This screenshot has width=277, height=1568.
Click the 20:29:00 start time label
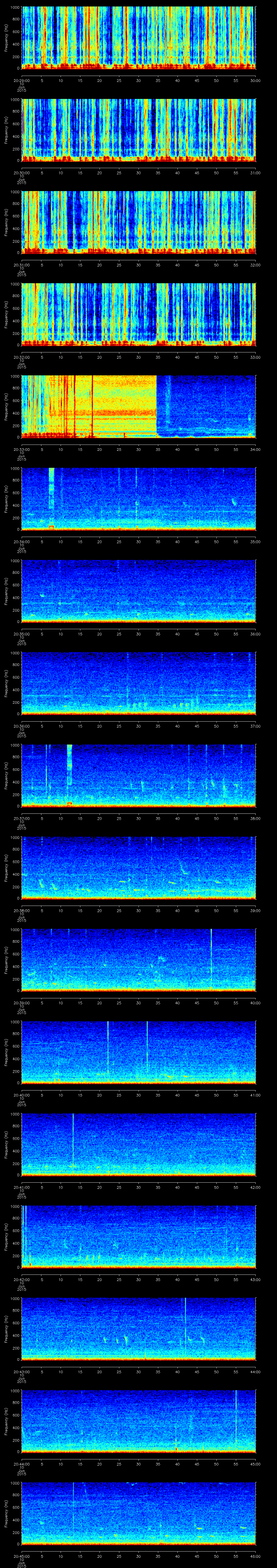[x=21, y=80]
